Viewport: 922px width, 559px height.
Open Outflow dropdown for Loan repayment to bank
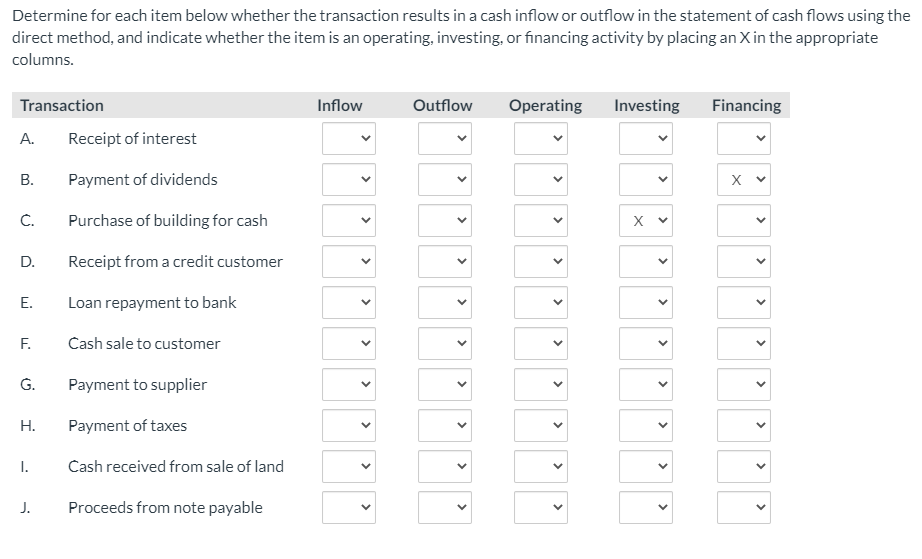pyautogui.click(x=444, y=303)
